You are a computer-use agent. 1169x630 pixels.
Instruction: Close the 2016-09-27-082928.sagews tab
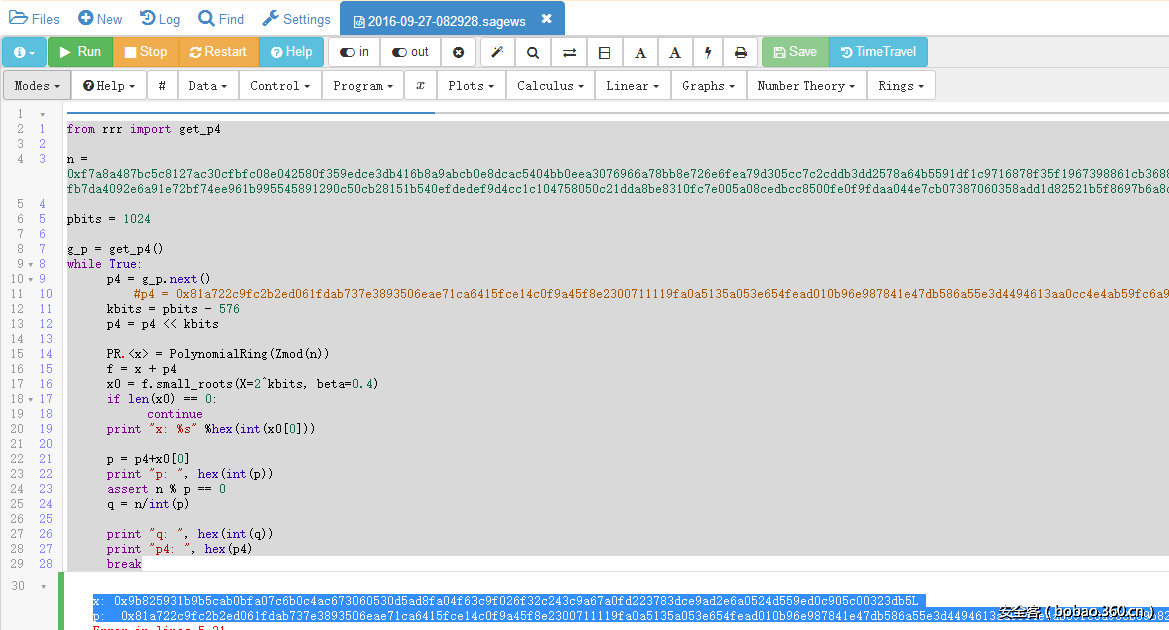point(546,19)
